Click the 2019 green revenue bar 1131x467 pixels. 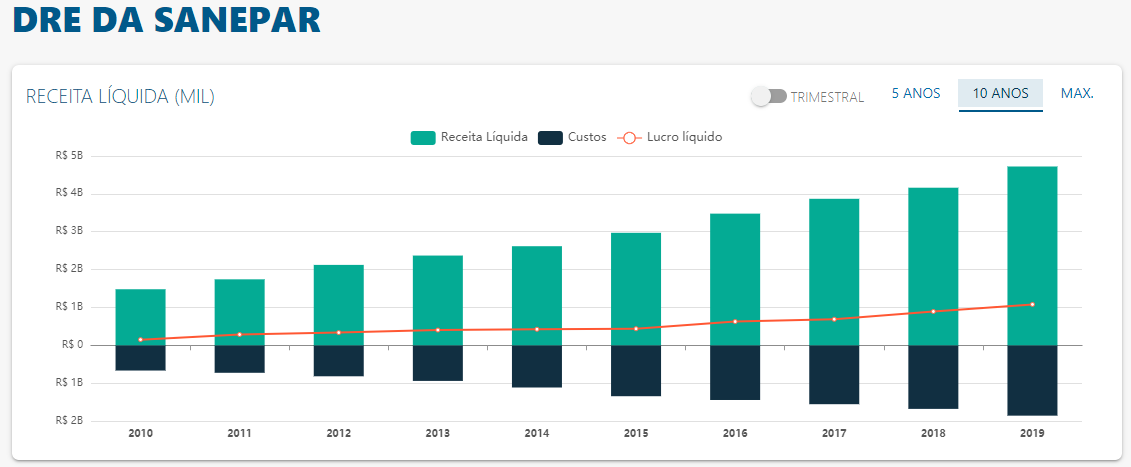click(1032, 256)
